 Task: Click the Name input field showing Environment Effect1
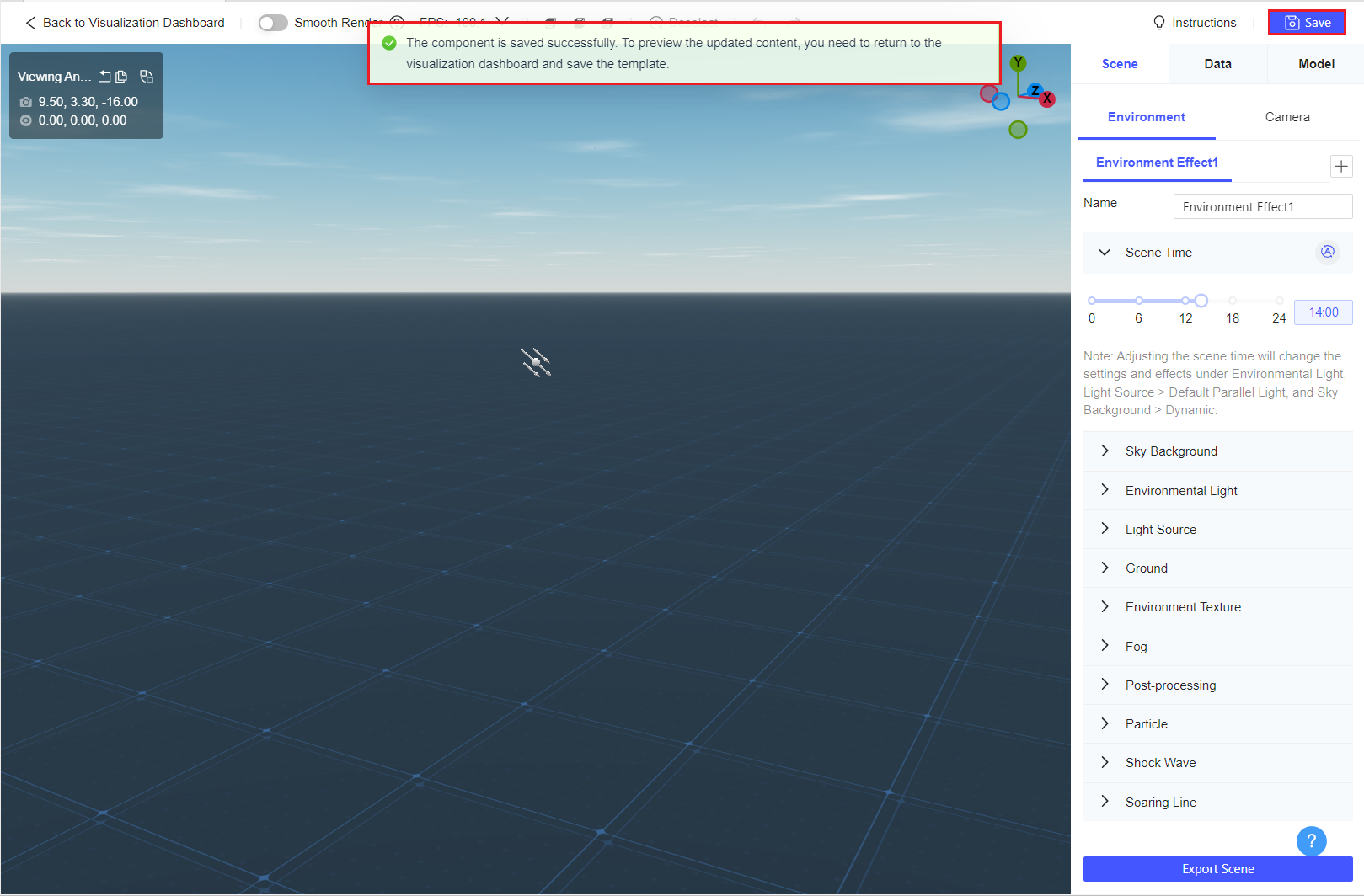1261,205
